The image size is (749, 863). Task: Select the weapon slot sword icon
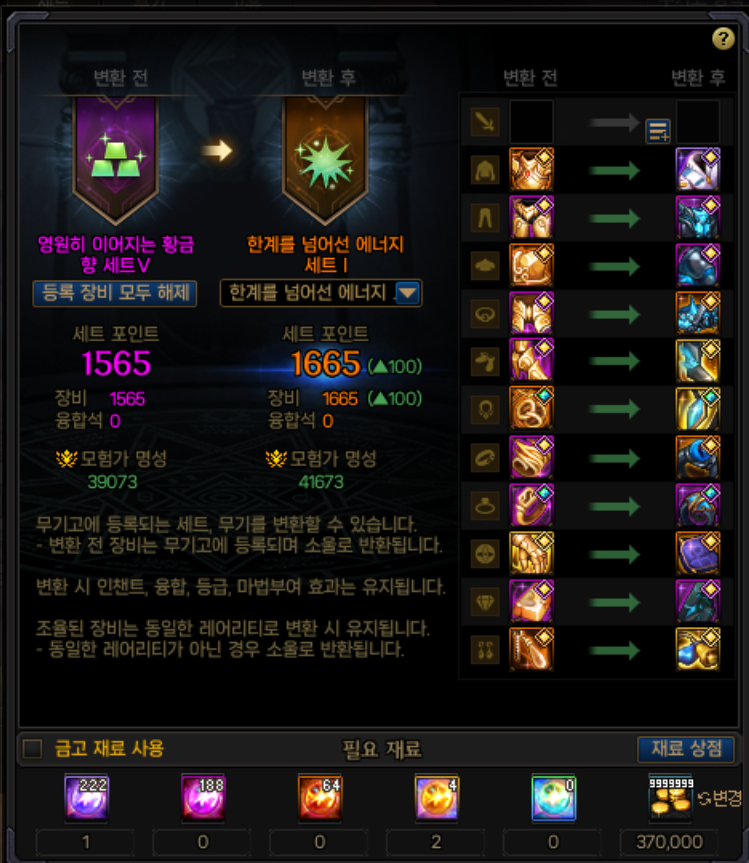click(485, 122)
